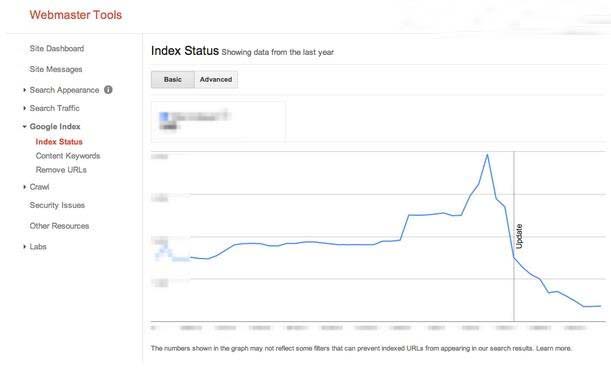611x370 pixels.
Task: Click the Search Appearance info icon
Action: click(x=108, y=90)
